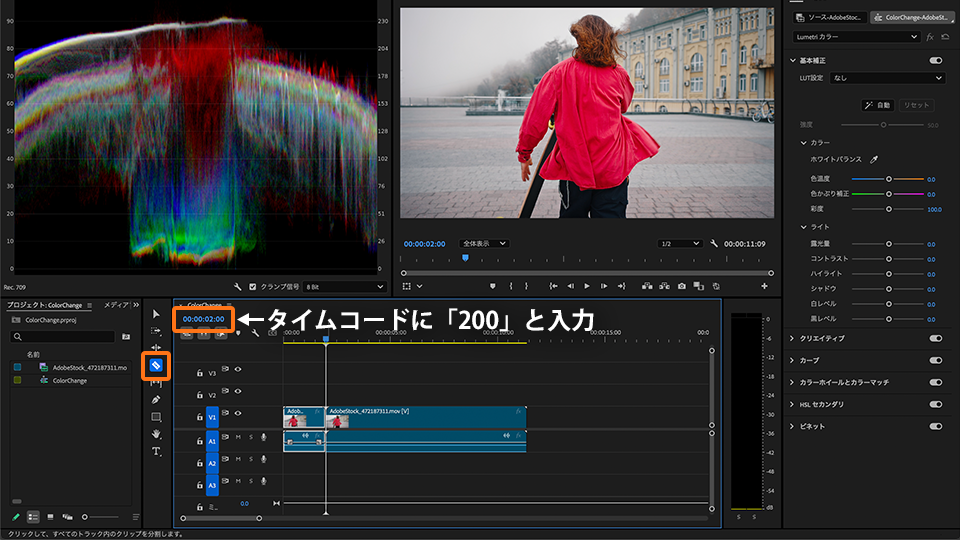960x540 pixels.
Task: Open the LUT設定 dropdown
Action: point(888,77)
